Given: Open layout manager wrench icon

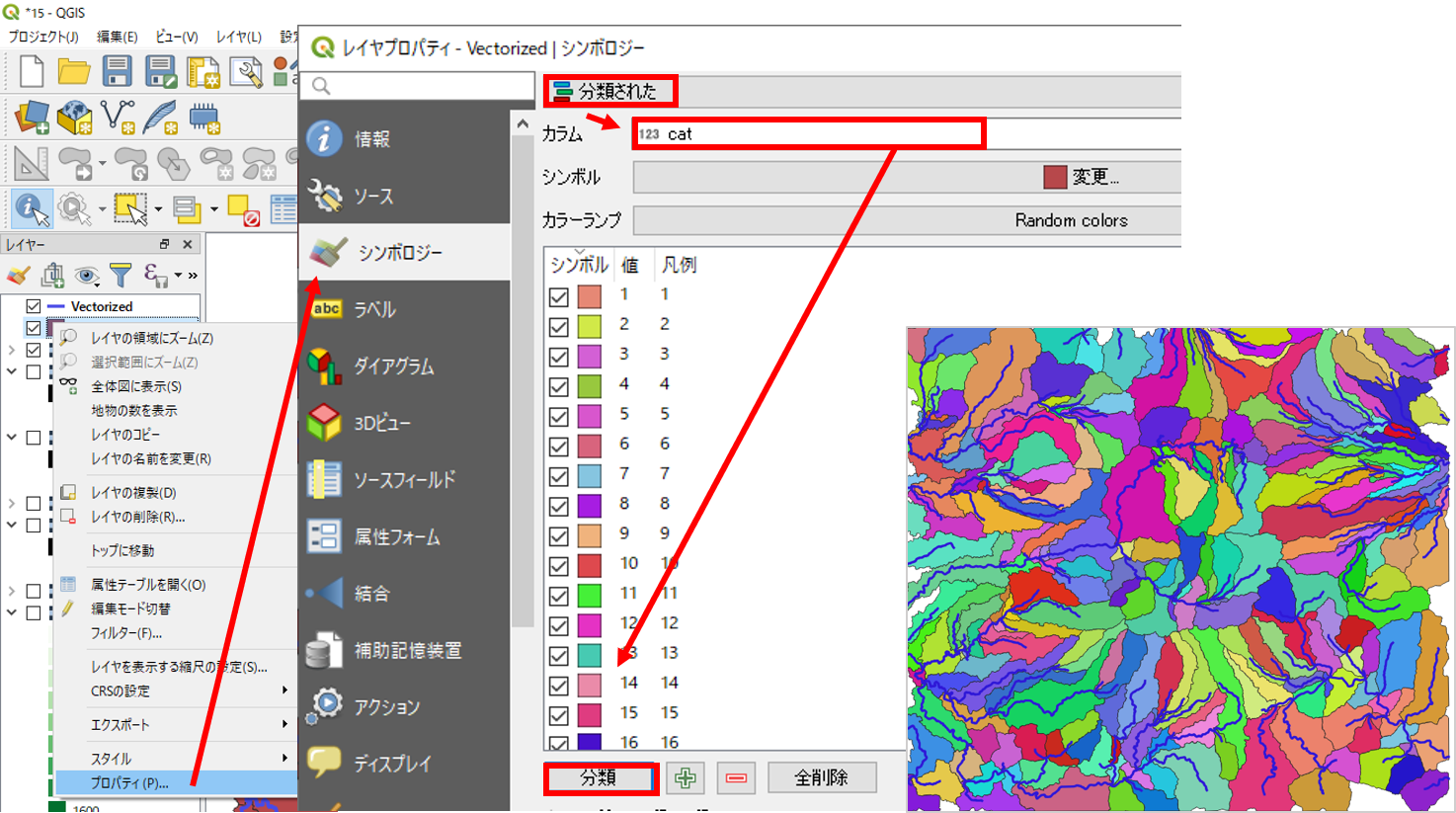Looking at the screenshot, I should (x=246, y=71).
